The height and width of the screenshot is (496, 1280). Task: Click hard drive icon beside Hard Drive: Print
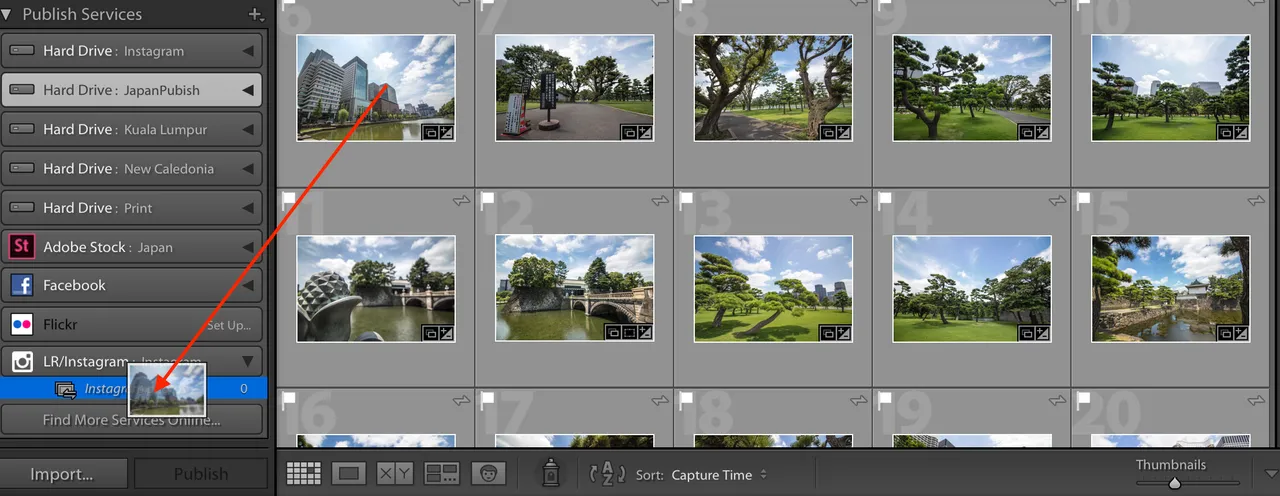click(x=22, y=208)
